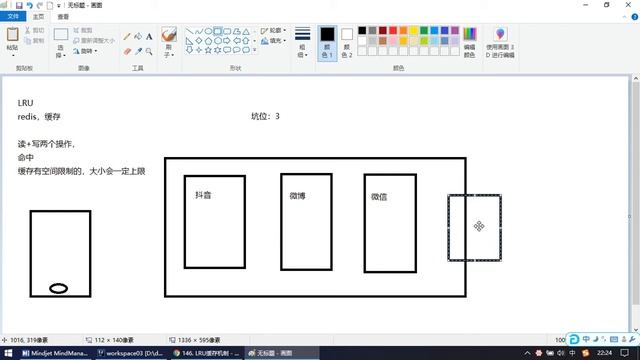The height and width of the screenshot is (360, 640).
Task: Click the Paste clipboard icon
Action: pos(13,34)
